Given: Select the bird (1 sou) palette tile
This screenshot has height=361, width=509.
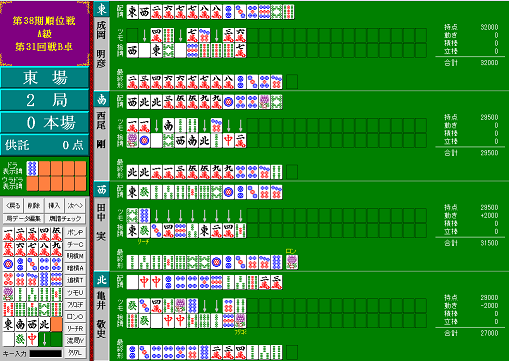Looking at the screenshot, I should pyautogui.click(x=8, y=294).
